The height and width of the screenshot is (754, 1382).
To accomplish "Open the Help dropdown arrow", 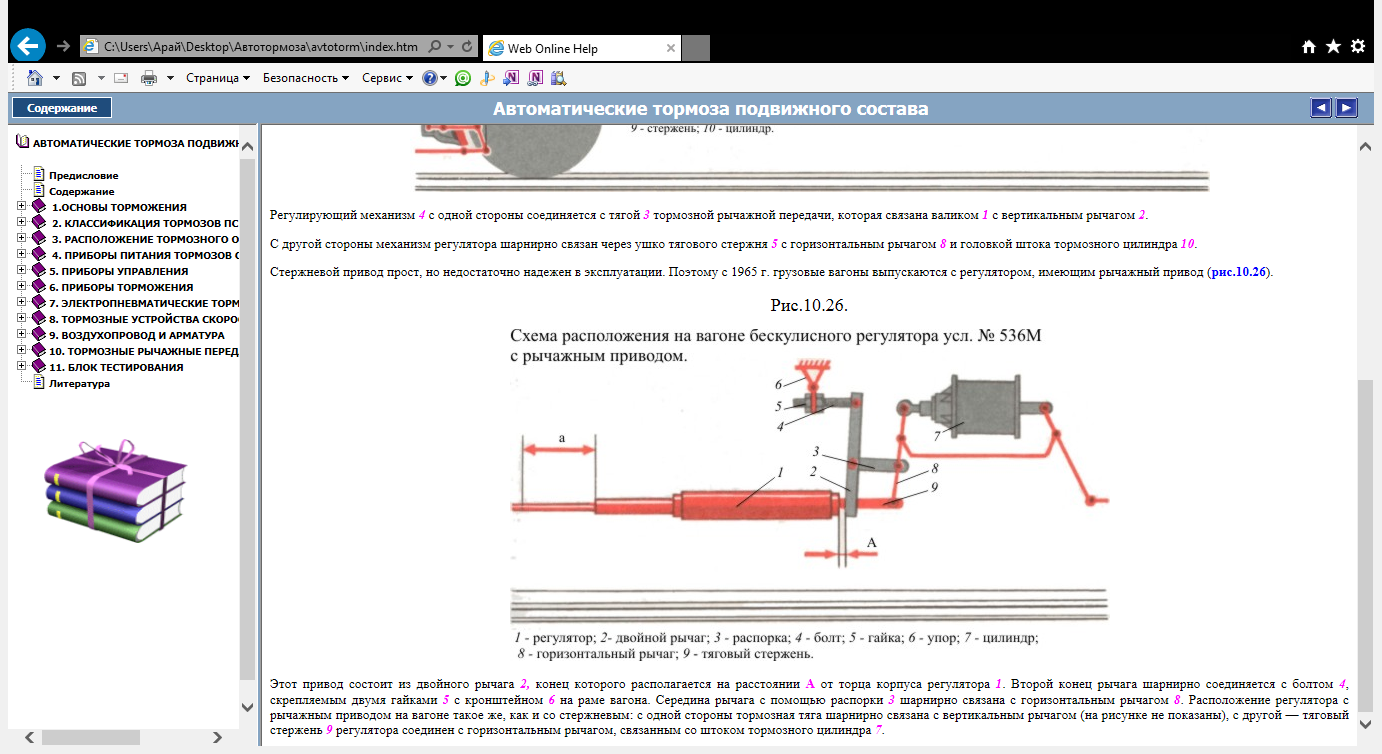I will click(443, 78).
